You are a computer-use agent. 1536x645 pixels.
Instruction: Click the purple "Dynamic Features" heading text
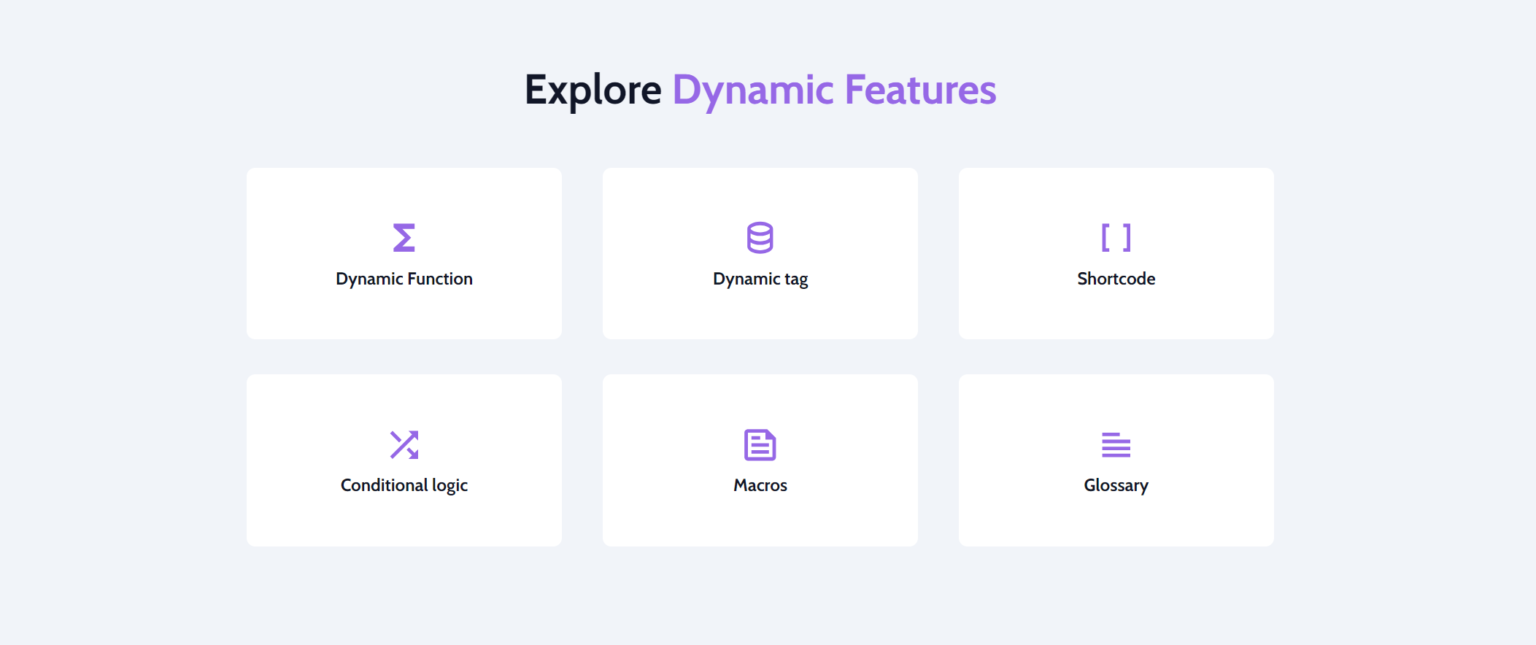[834, 90]
